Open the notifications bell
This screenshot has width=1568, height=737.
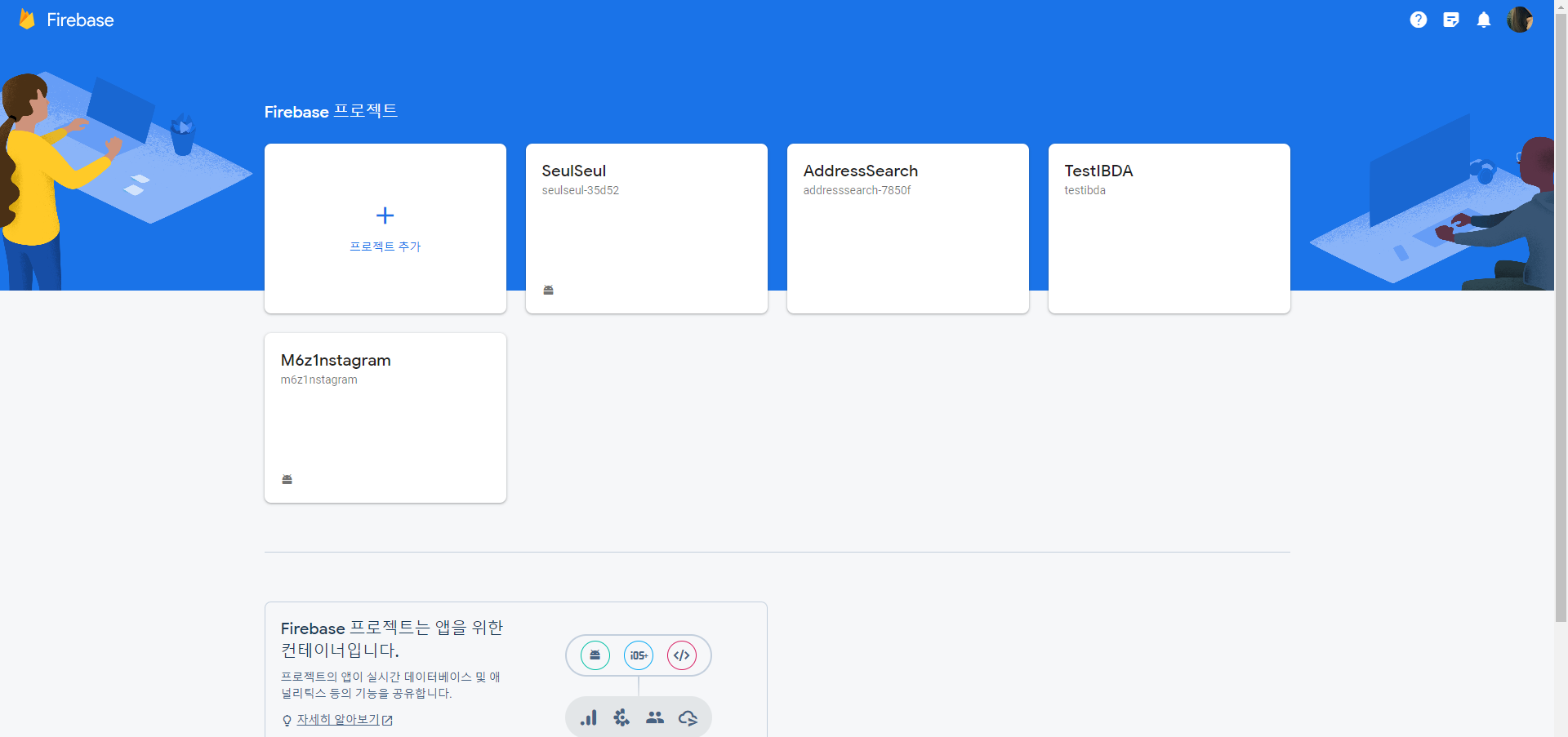[x=1484, y=20]
